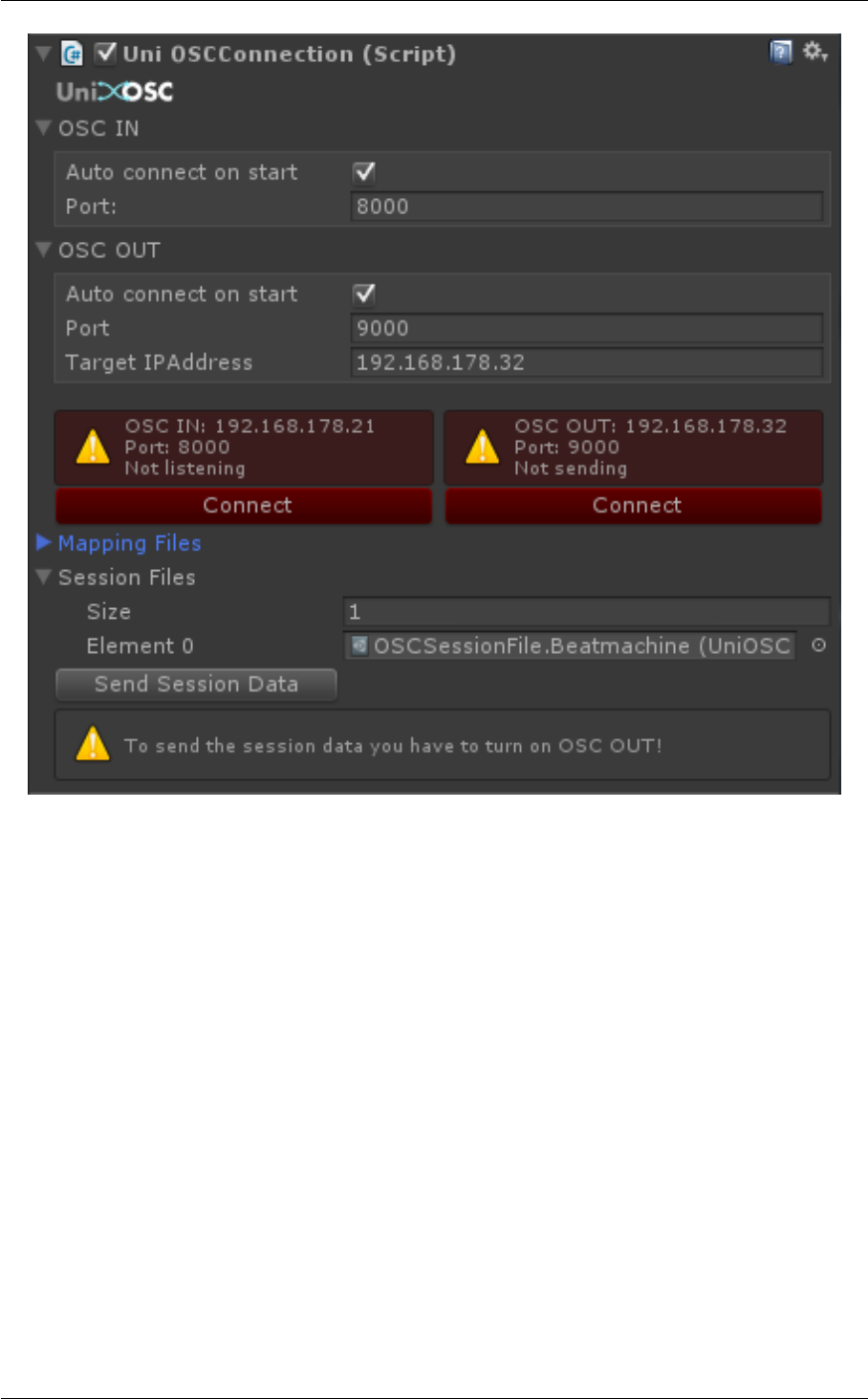Screen dimensions: 868x1399
Task: Open object picker circle for Element 0
Action: (818, 645)
